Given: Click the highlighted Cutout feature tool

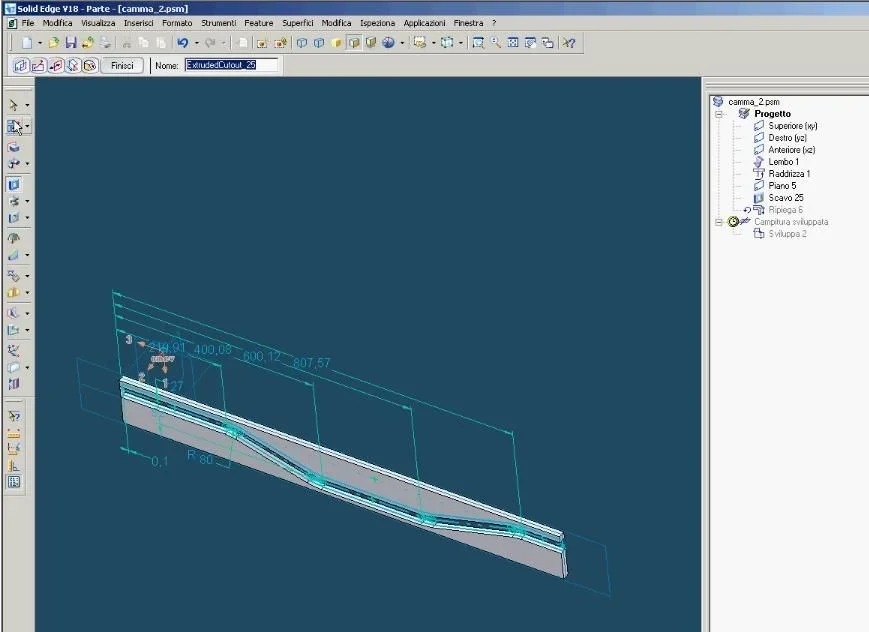Looking at the screenshot, I should coord(14,184).
